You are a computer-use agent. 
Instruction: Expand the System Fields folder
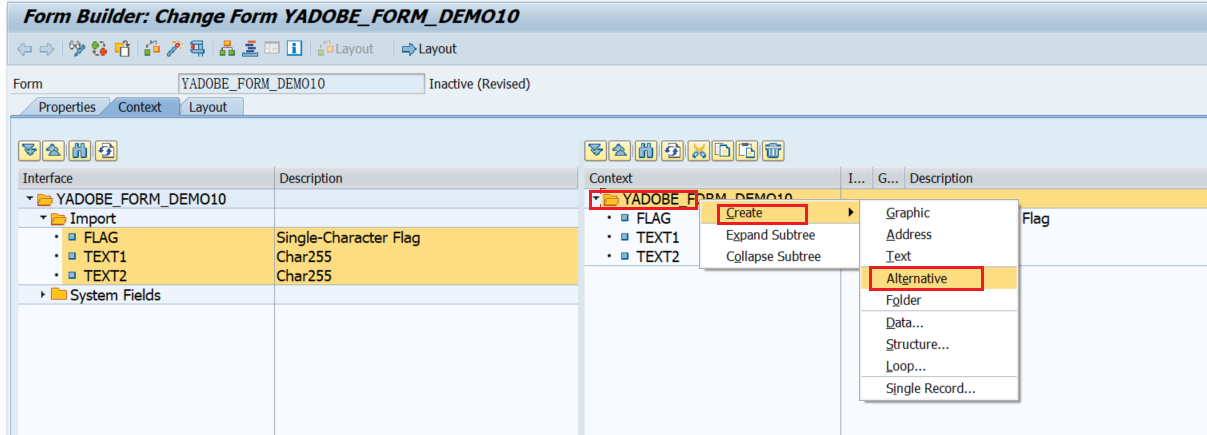[x=43, y=295]
